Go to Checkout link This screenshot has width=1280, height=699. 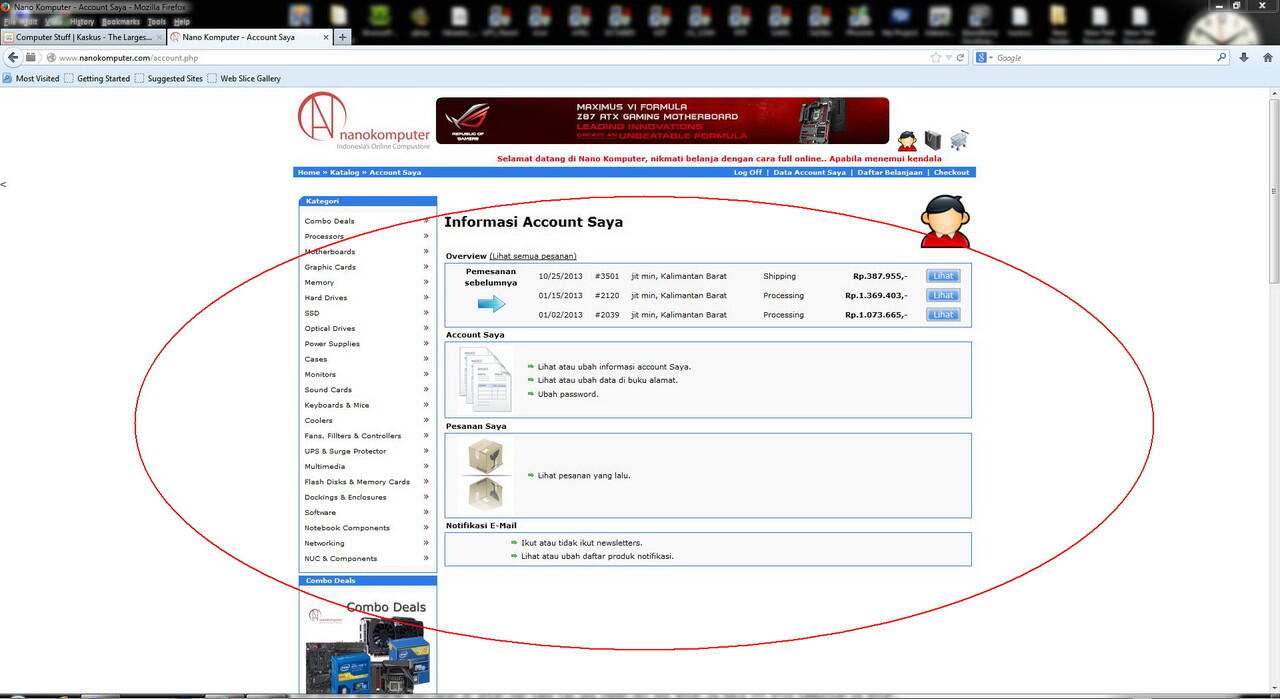point(951,172)
